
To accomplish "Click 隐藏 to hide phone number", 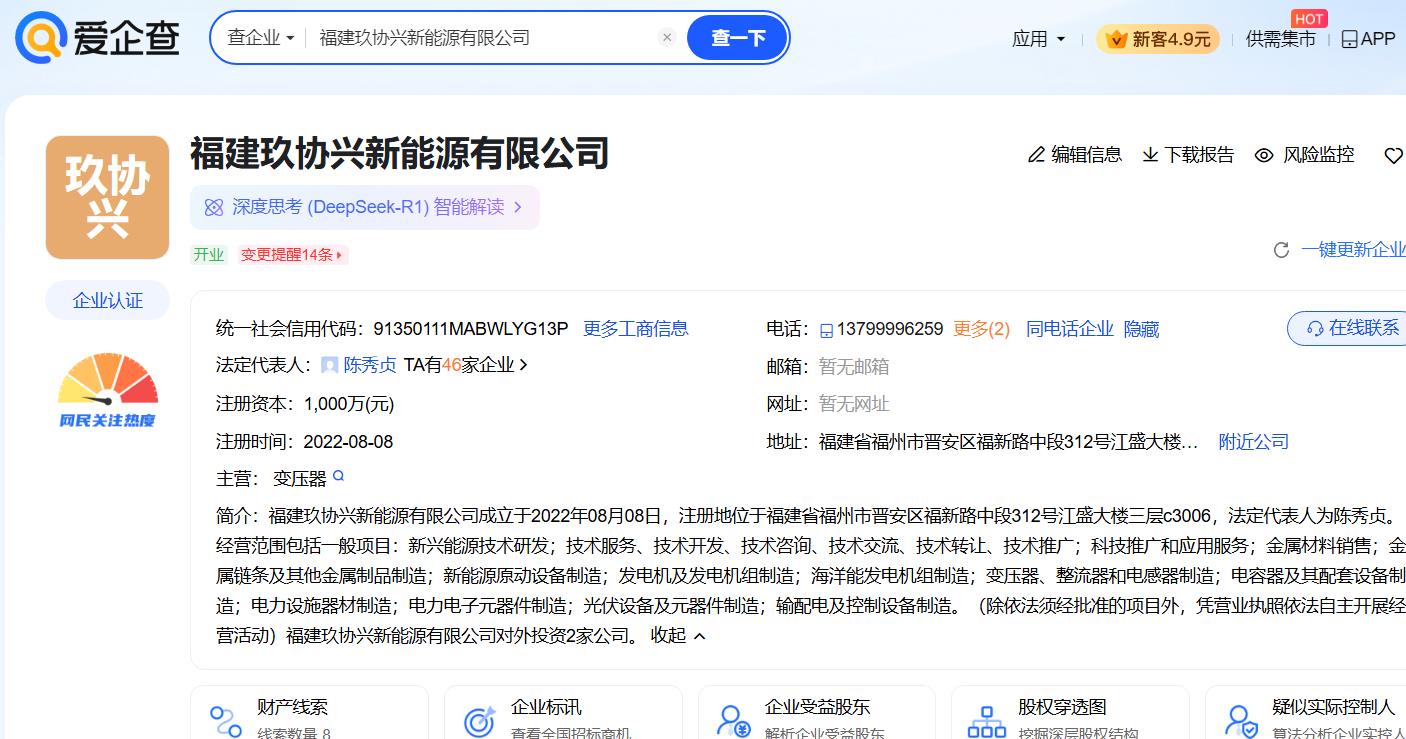I will [1141, 329].
